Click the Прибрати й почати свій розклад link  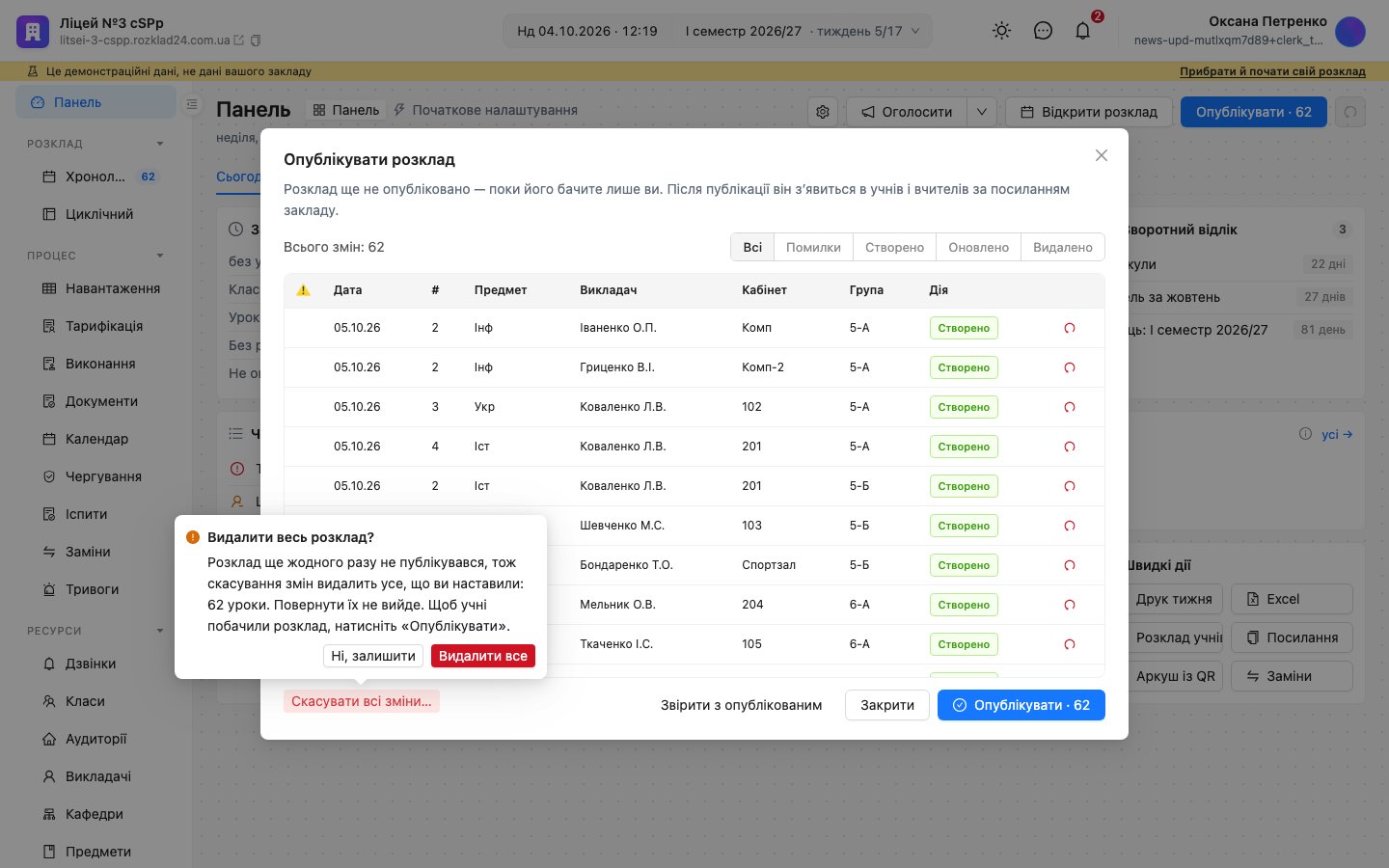1272,71
